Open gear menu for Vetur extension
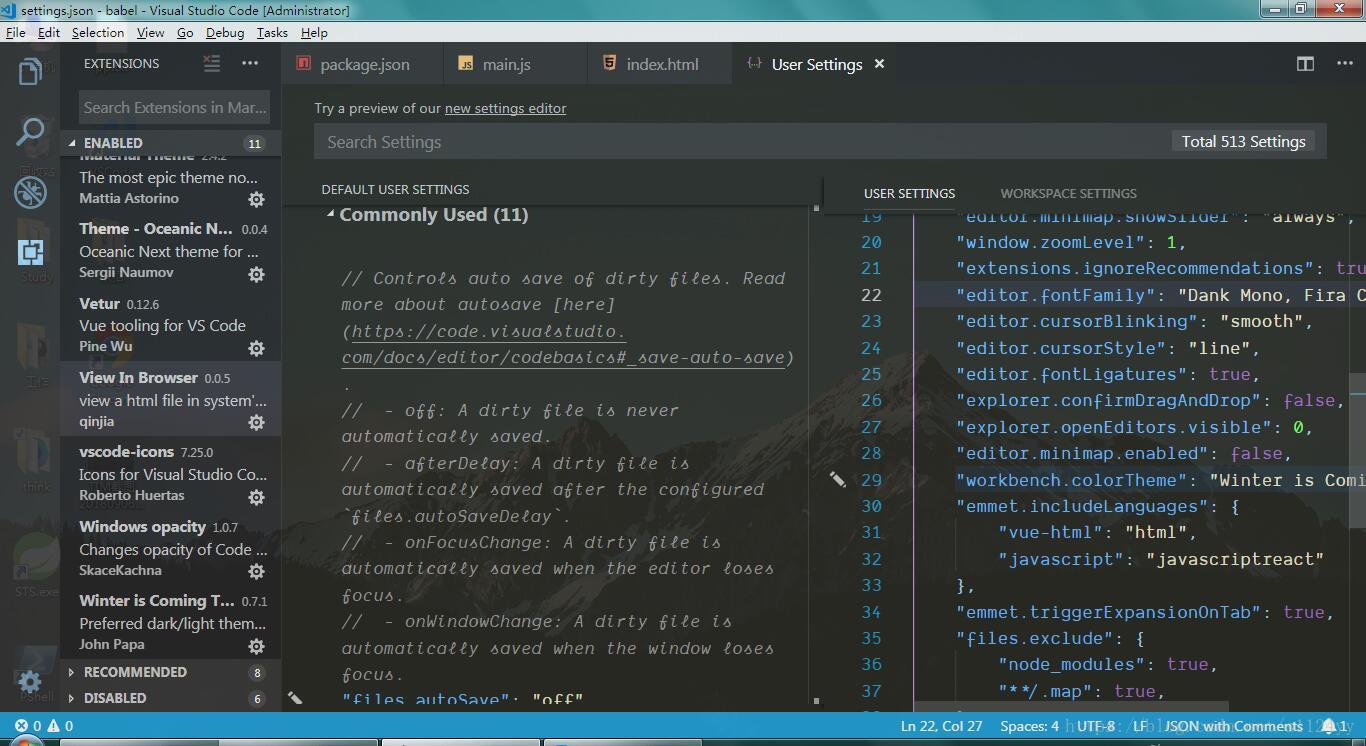This screenshot has width=1366, height=746. [x=256, y=348]
